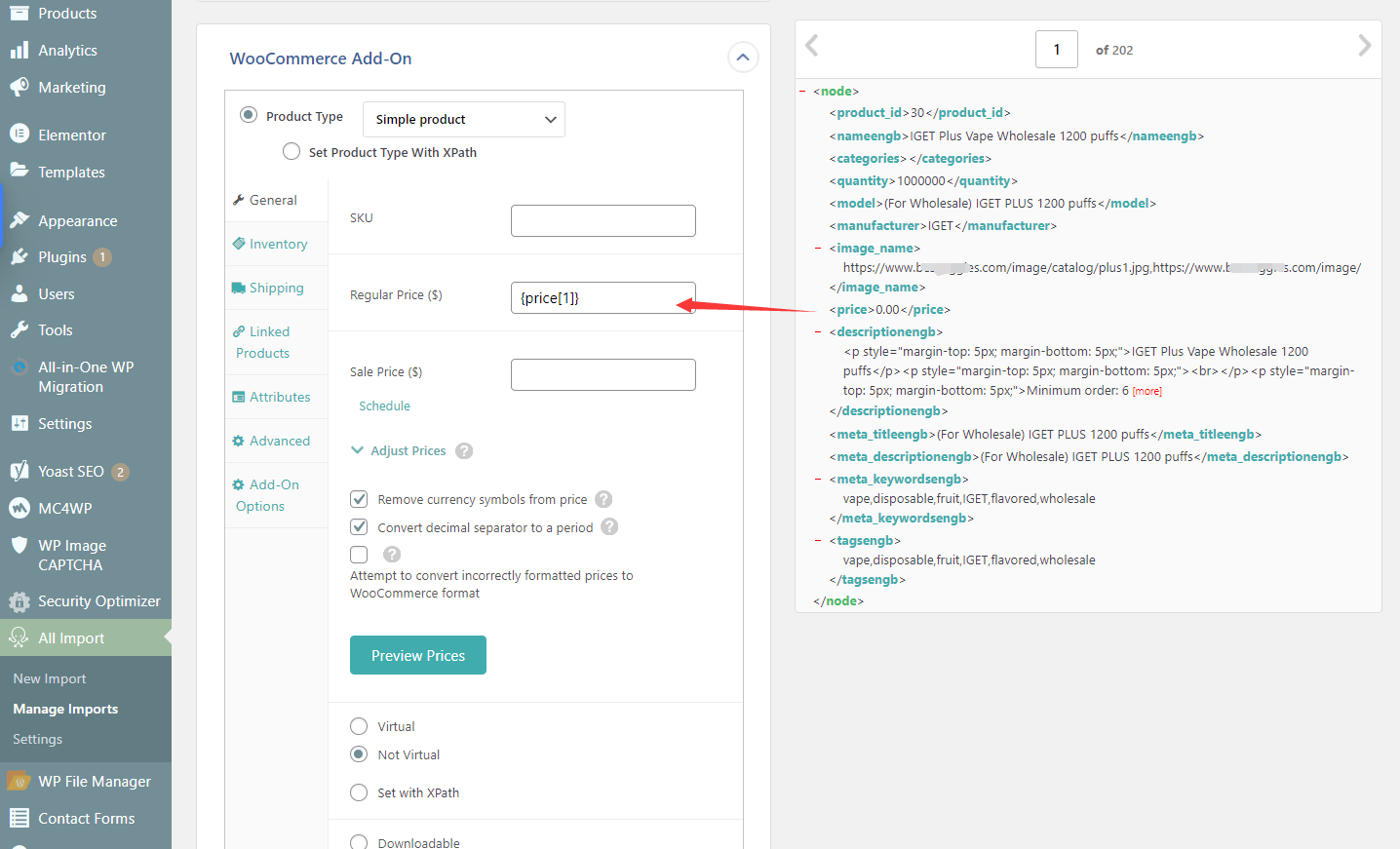Click the Contact Forms icon
Viewport: 1400px width, 849px height.
(19, 818)
